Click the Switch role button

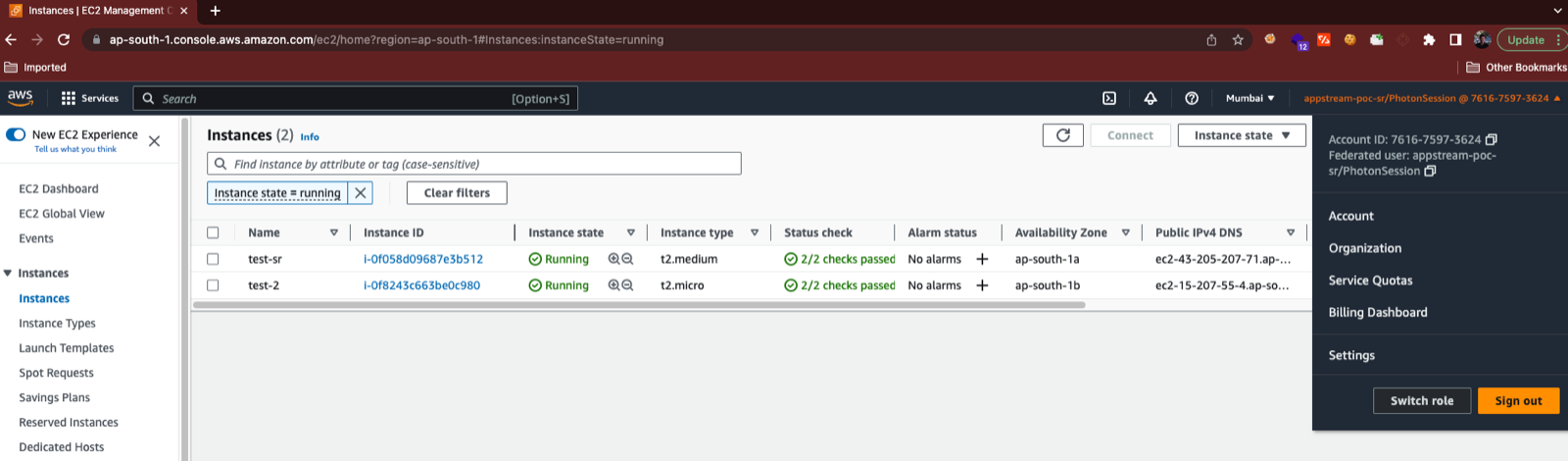point(1422,400)
